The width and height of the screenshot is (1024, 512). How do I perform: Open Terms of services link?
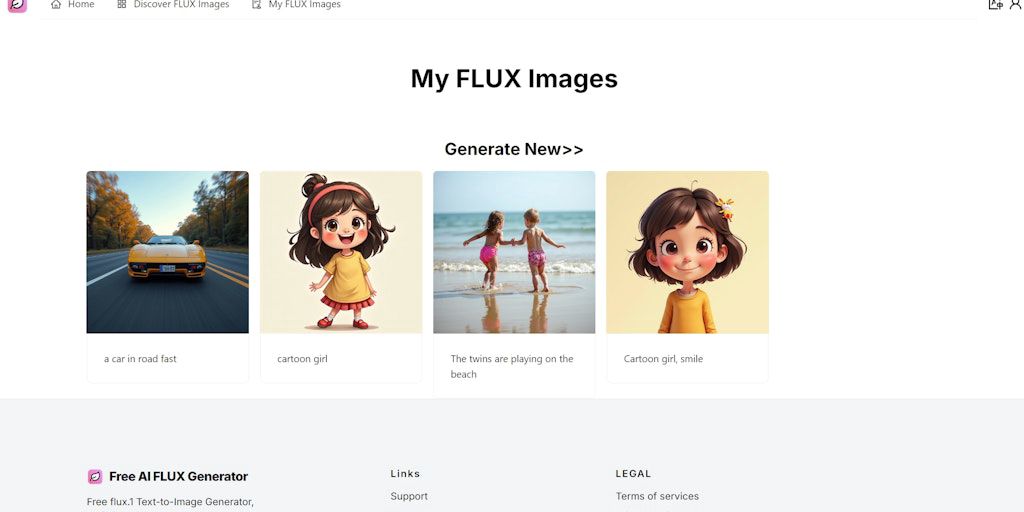tap(657, 496)
